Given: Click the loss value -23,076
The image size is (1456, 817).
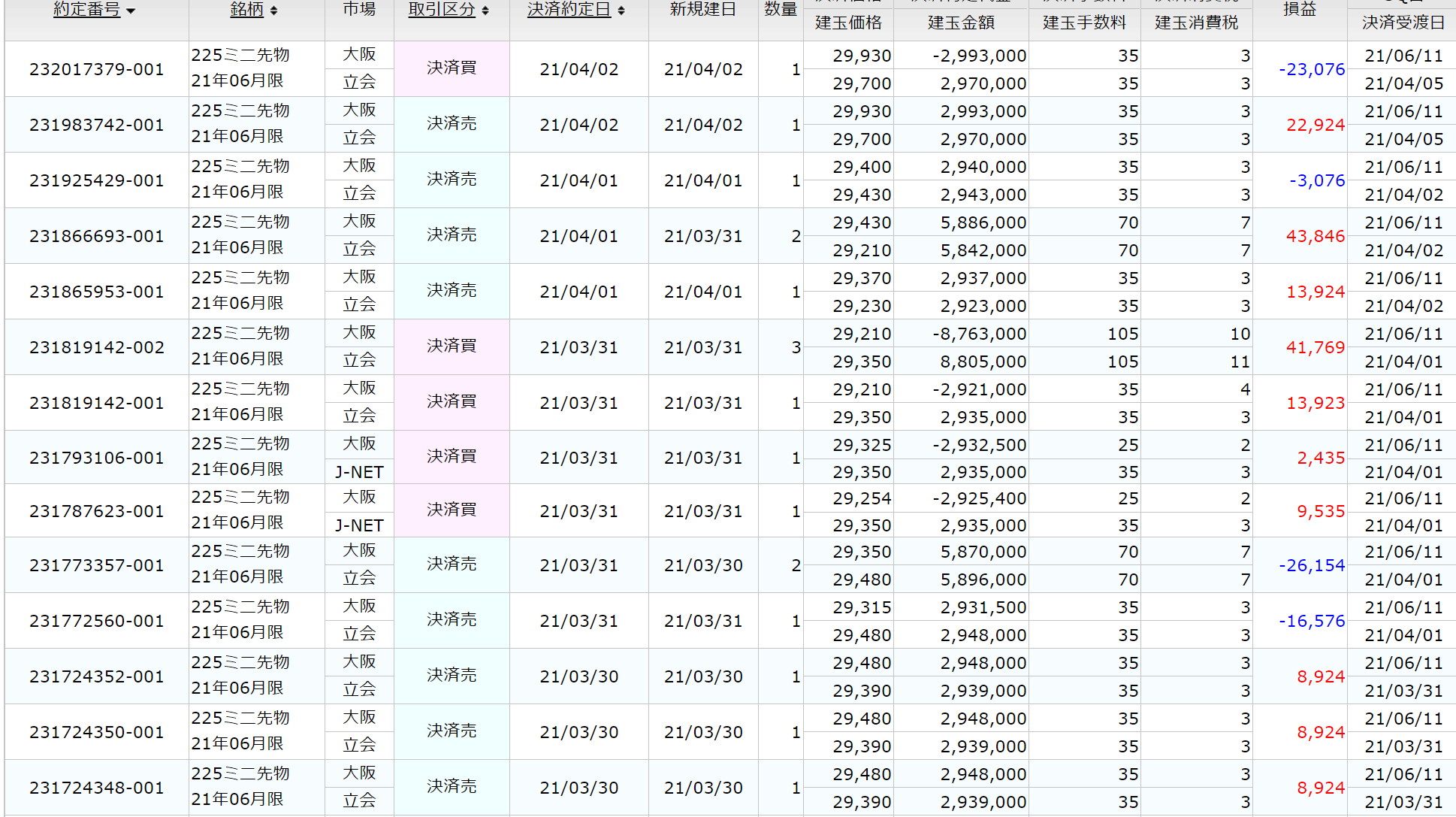Looking at the screenshot, I should tap(1312, 69).
